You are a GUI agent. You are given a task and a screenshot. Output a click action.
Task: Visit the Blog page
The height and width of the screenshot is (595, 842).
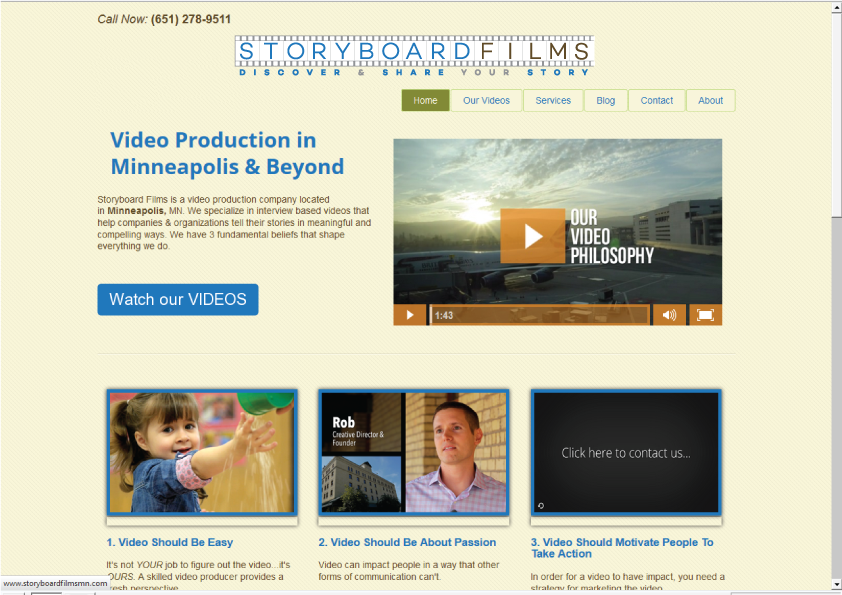[606, 101]
